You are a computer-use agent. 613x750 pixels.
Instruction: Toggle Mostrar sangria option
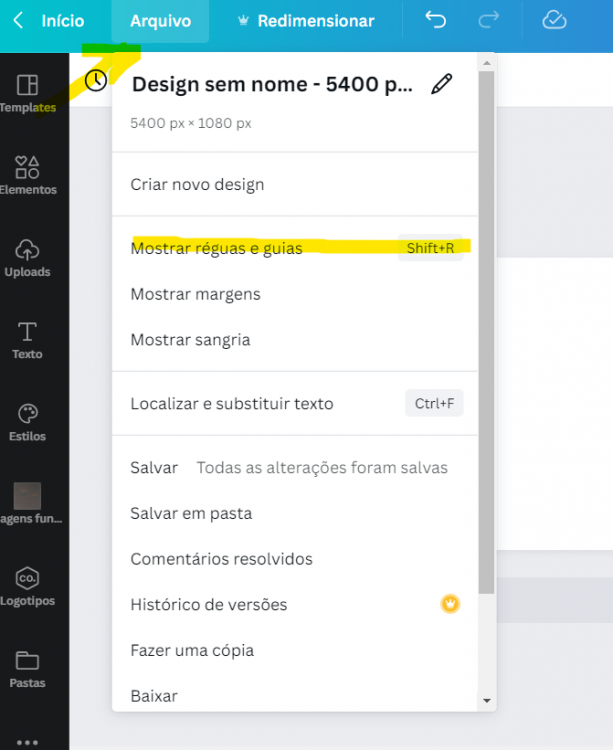coord(190,340)
